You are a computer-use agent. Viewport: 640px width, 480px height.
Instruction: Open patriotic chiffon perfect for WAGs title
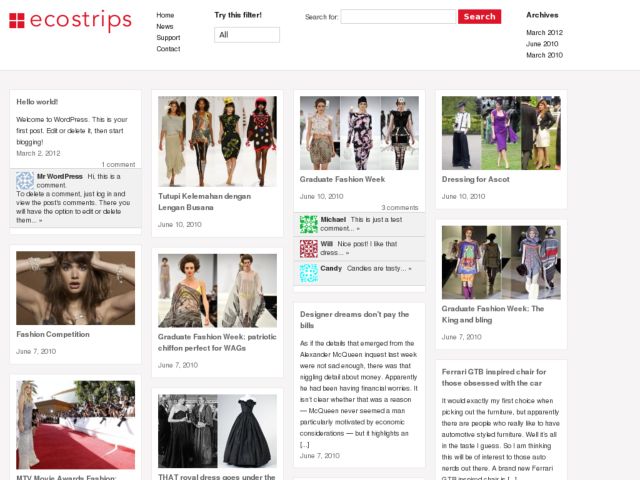[x=217, y=342]
